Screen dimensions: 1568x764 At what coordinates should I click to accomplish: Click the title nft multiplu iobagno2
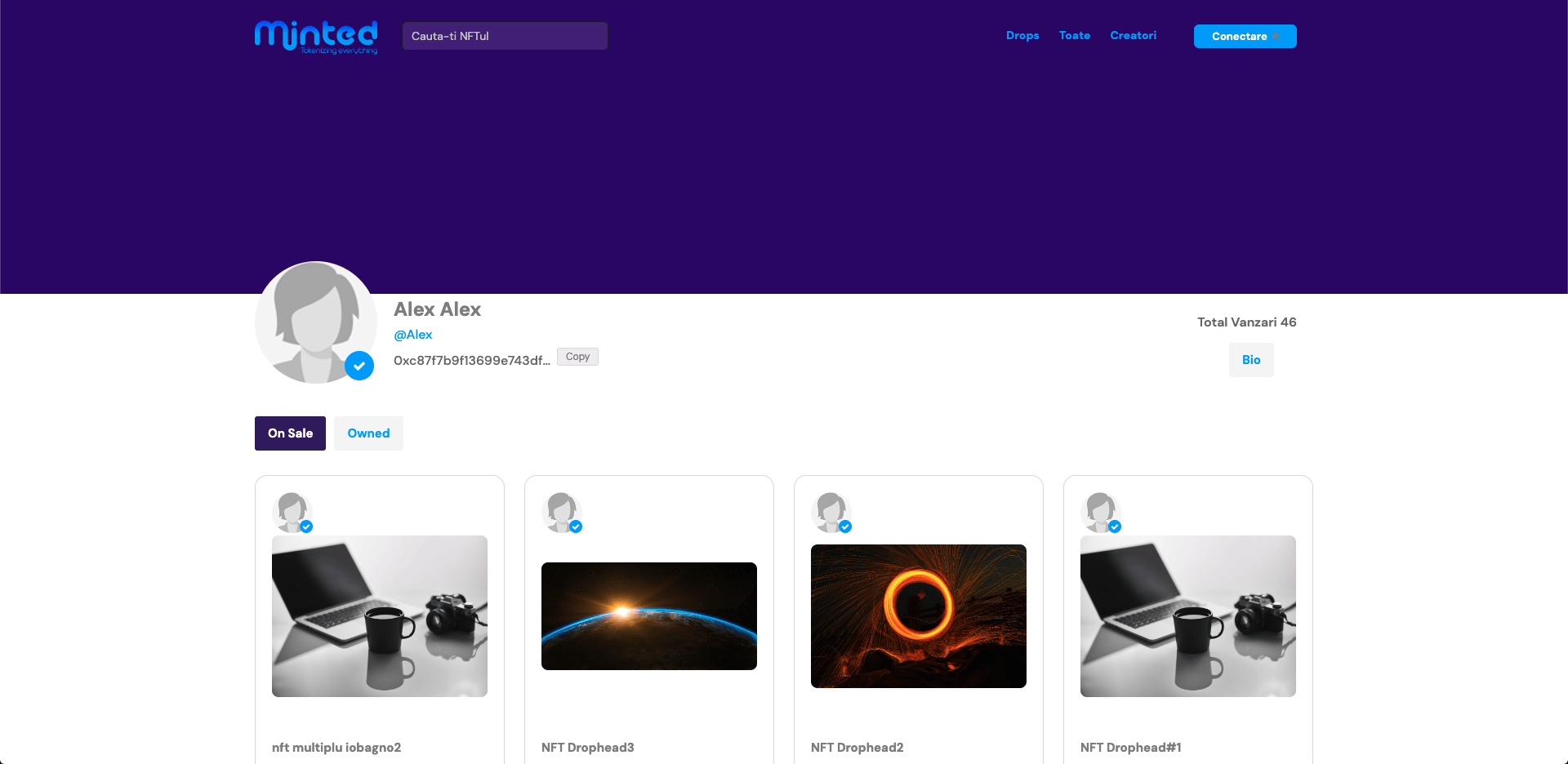point(336,748)
